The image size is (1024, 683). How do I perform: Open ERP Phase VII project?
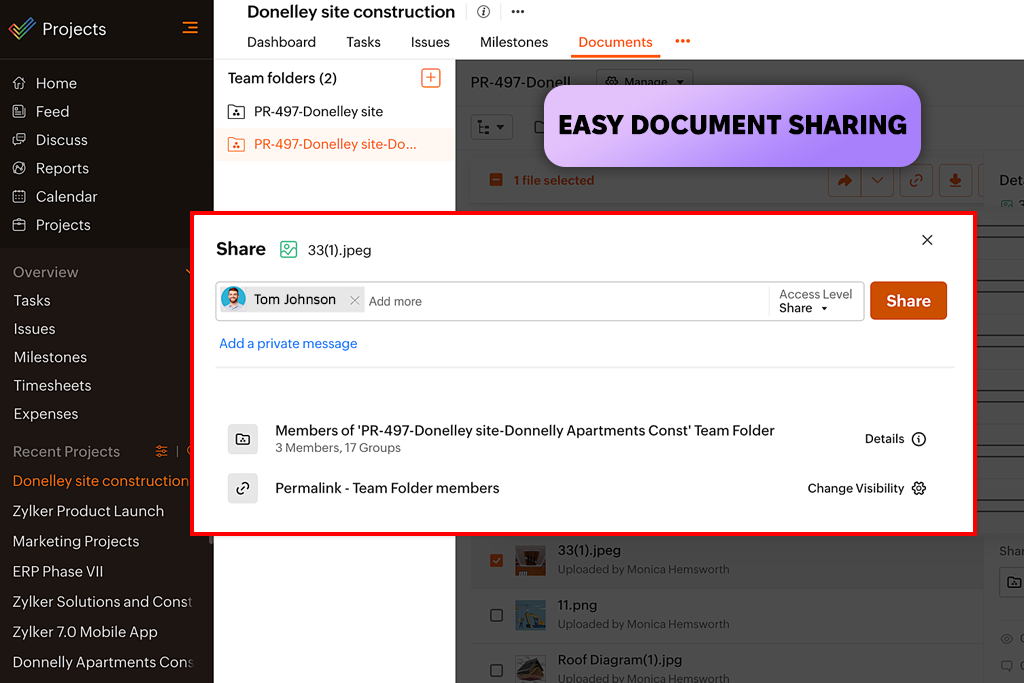[57, 571]
